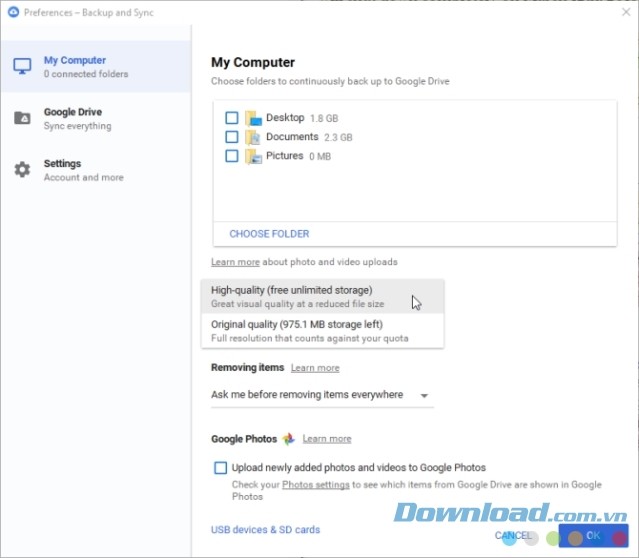Open the My Computer section tab
The image size is (639, 558).
[x=96, y=66]
